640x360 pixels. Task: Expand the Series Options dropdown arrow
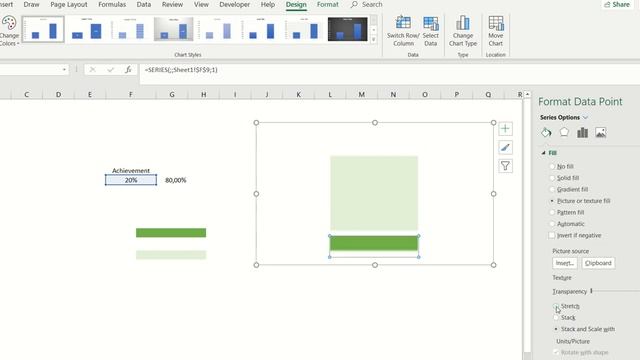coord(585,118)
